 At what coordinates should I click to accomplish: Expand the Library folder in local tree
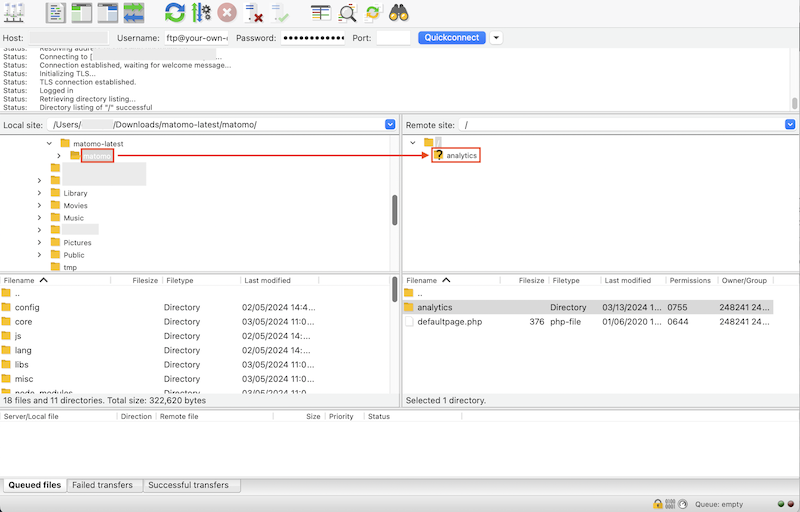(x=39, y=193)
